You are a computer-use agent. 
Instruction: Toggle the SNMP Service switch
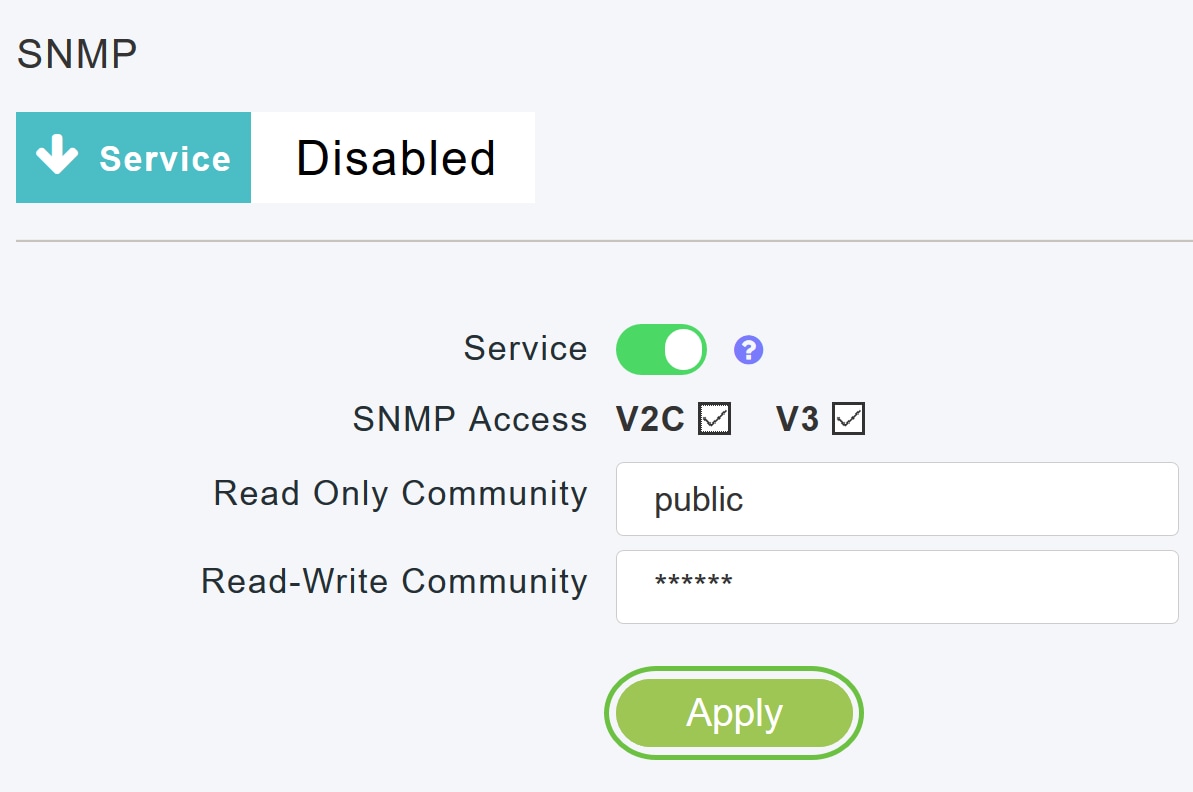[x=661, y=350]
